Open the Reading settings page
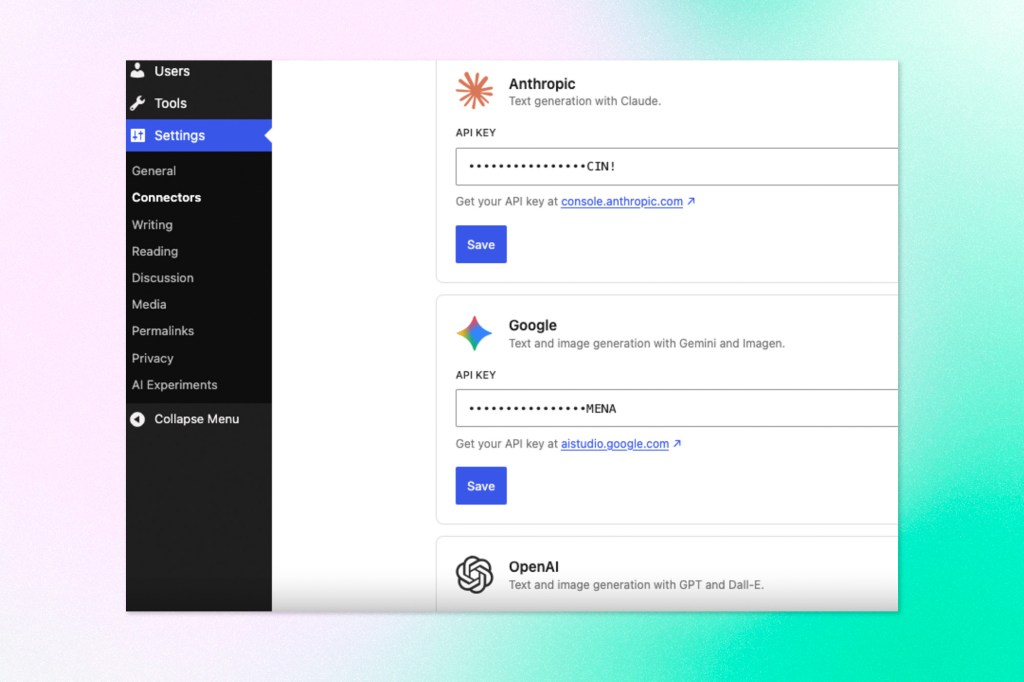The width and height of the screenshot is (1024, 682). [x=154, y=251]
